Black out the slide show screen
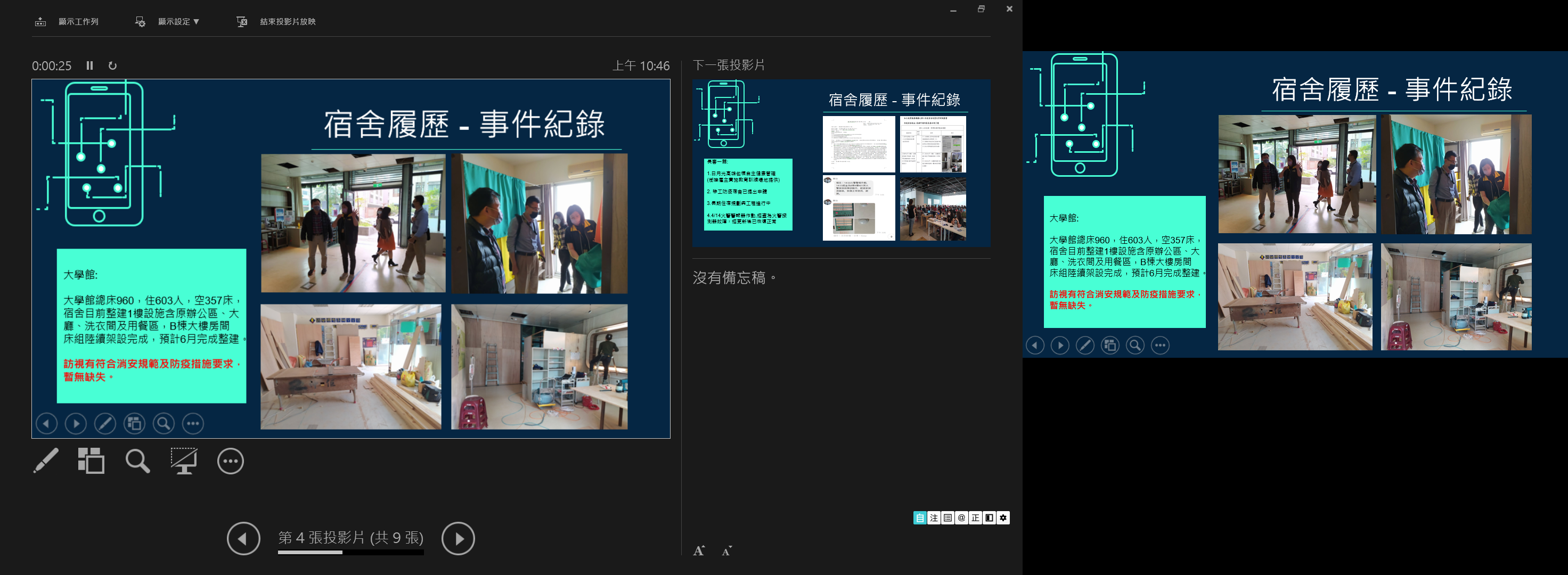 (x=183, y=461)
